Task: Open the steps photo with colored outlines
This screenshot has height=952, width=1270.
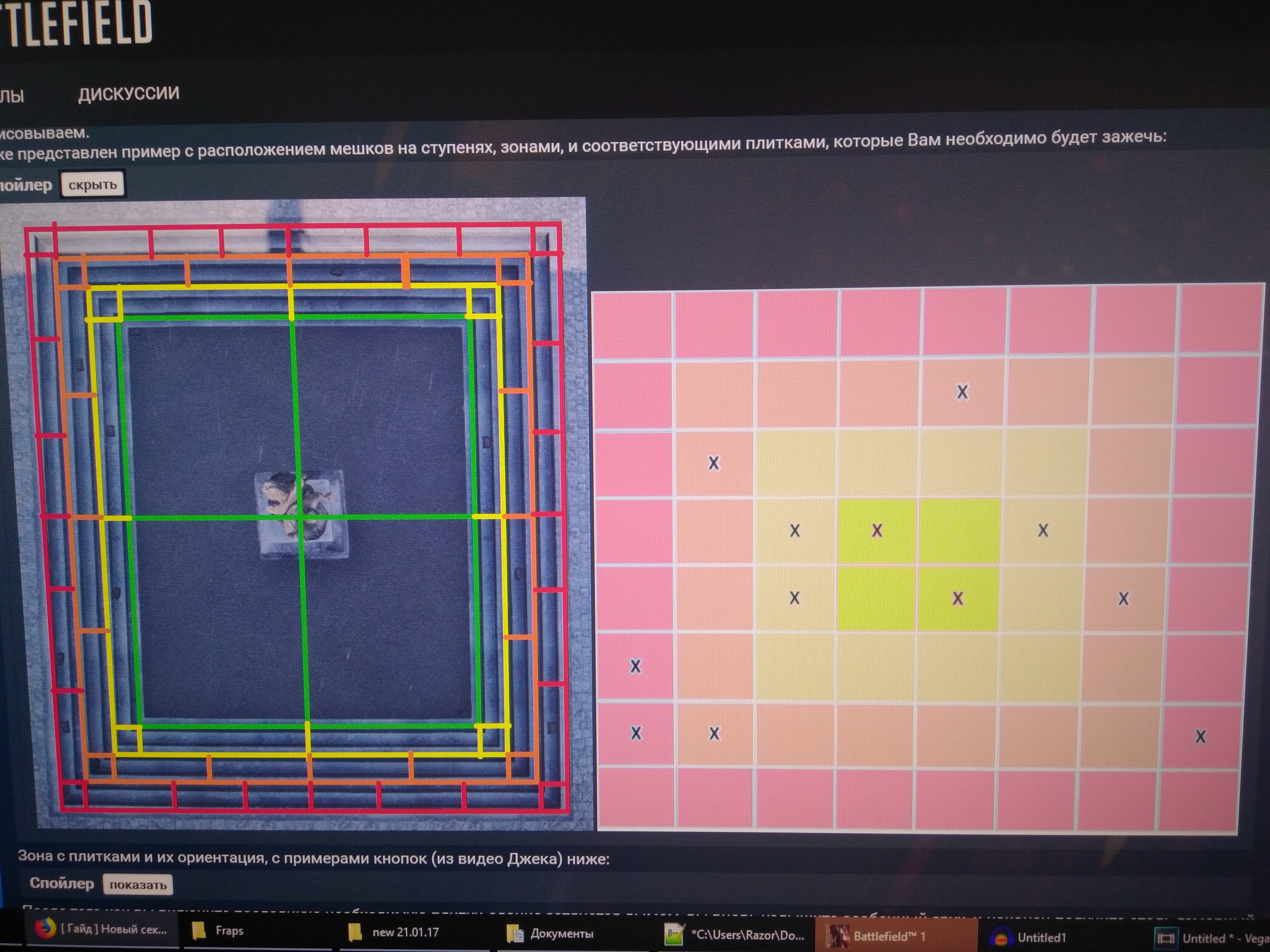Action: pos(297,514)
